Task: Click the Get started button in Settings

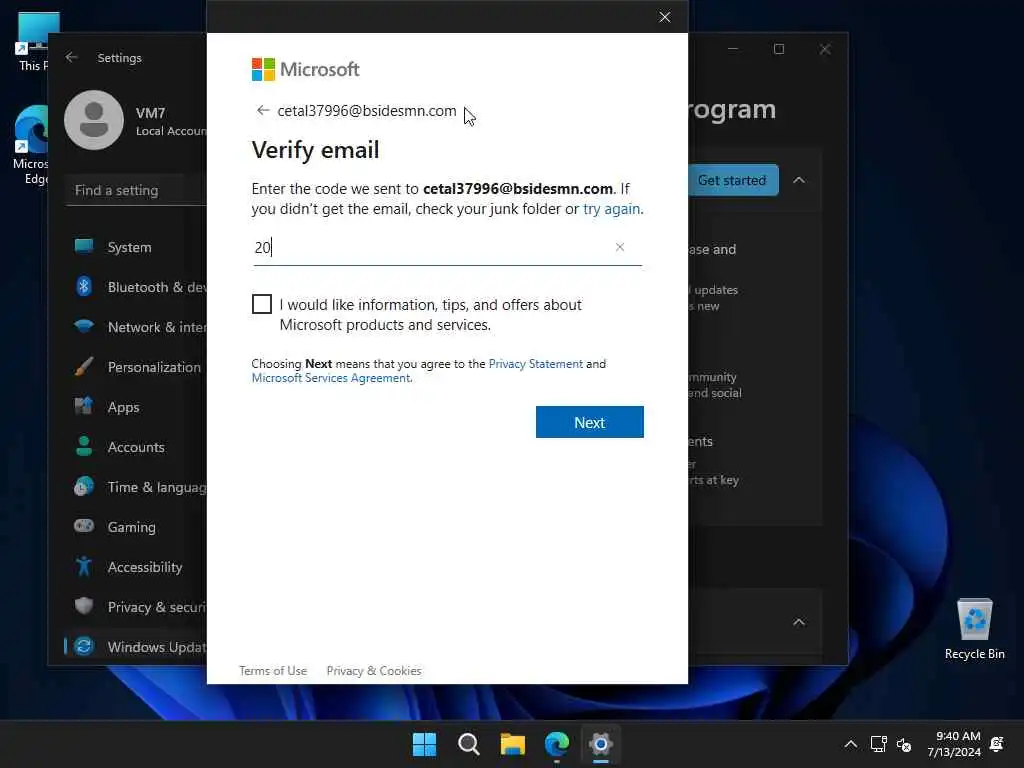Action: (x=733, y=180)
